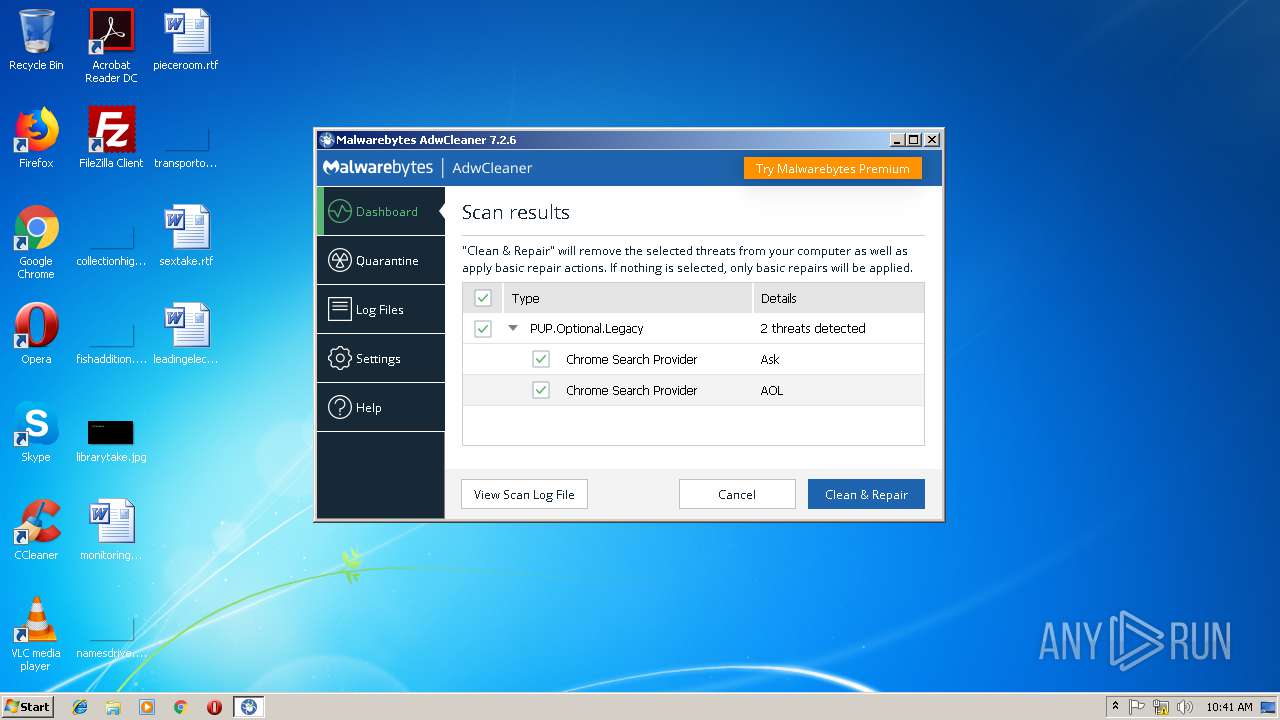Open the Quarantine sidebar section
Image resolution: width=1280 pixels, height=720 pixels.
(x=381, y=260)
